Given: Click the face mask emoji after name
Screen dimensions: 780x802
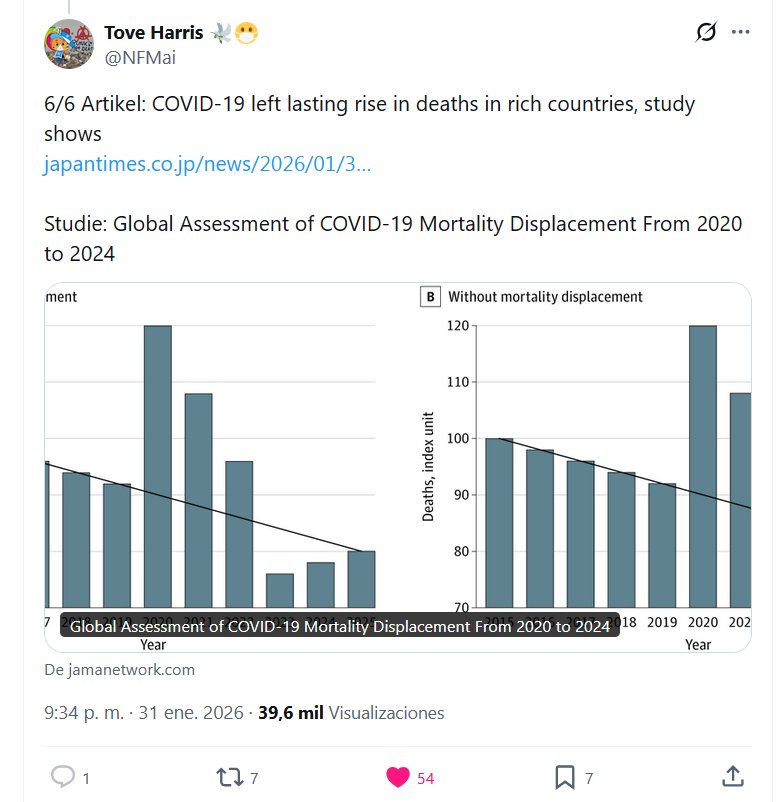Looking at the screenshot, I should click(246, 33).
